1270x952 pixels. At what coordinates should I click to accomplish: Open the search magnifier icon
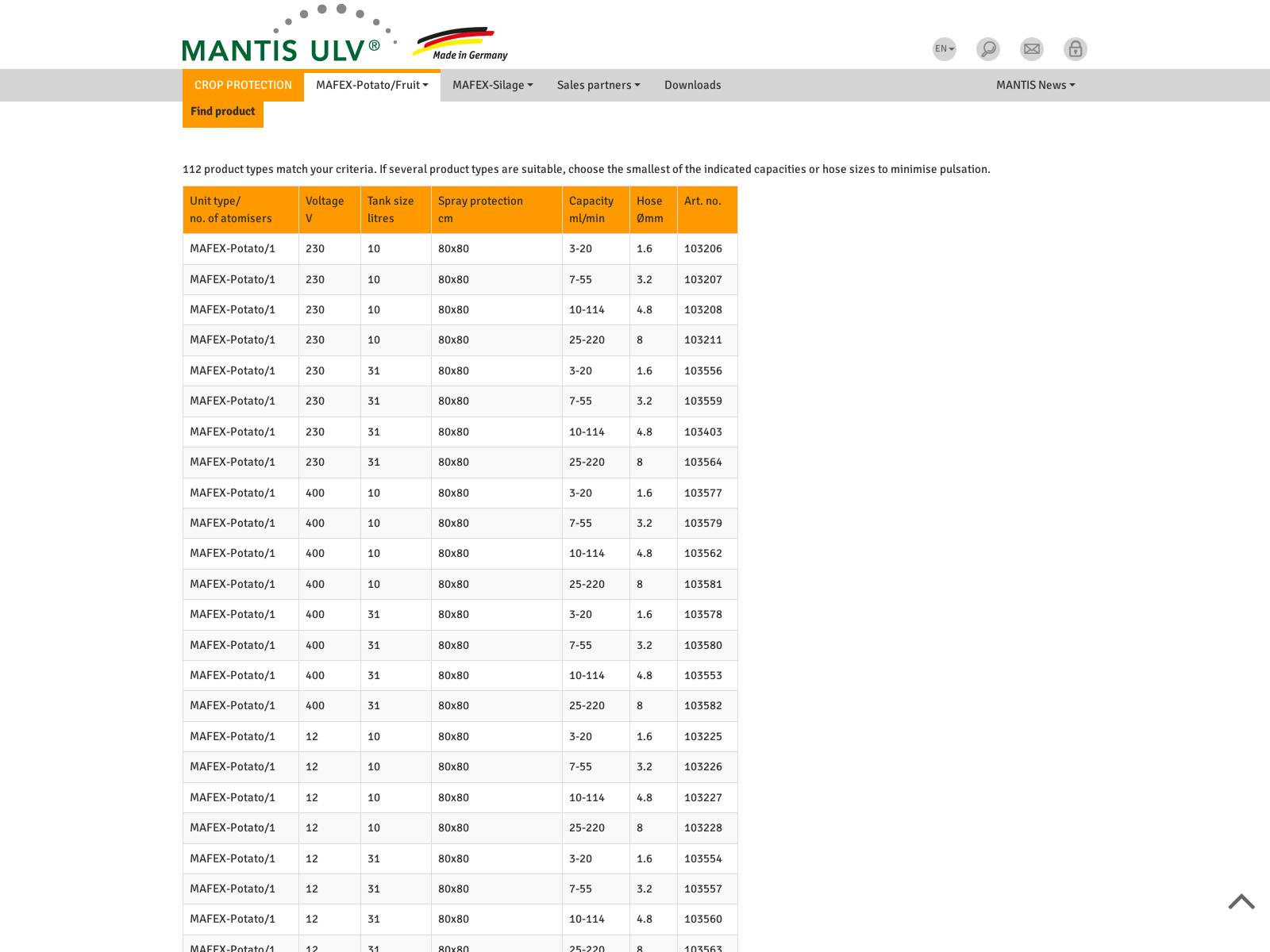[988, 49]
